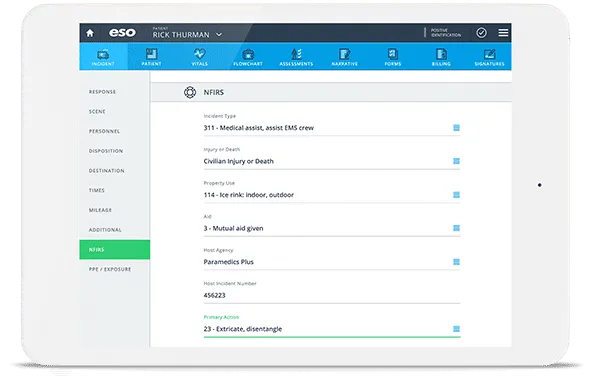Click the NFIRS section header text
Viewport: 602px width, 376px height.
pos(213,93)
